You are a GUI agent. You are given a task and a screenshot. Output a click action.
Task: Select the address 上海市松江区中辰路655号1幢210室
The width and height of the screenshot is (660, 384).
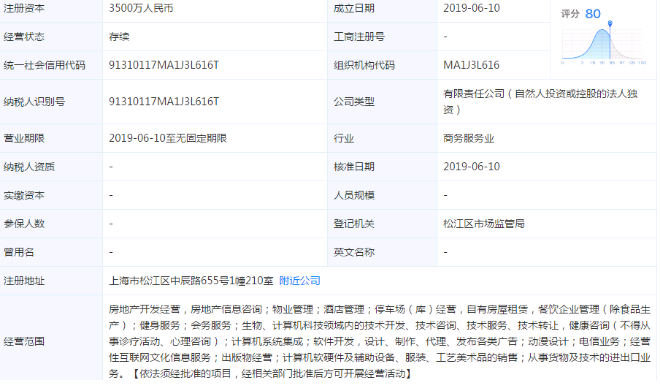(191, 281)
